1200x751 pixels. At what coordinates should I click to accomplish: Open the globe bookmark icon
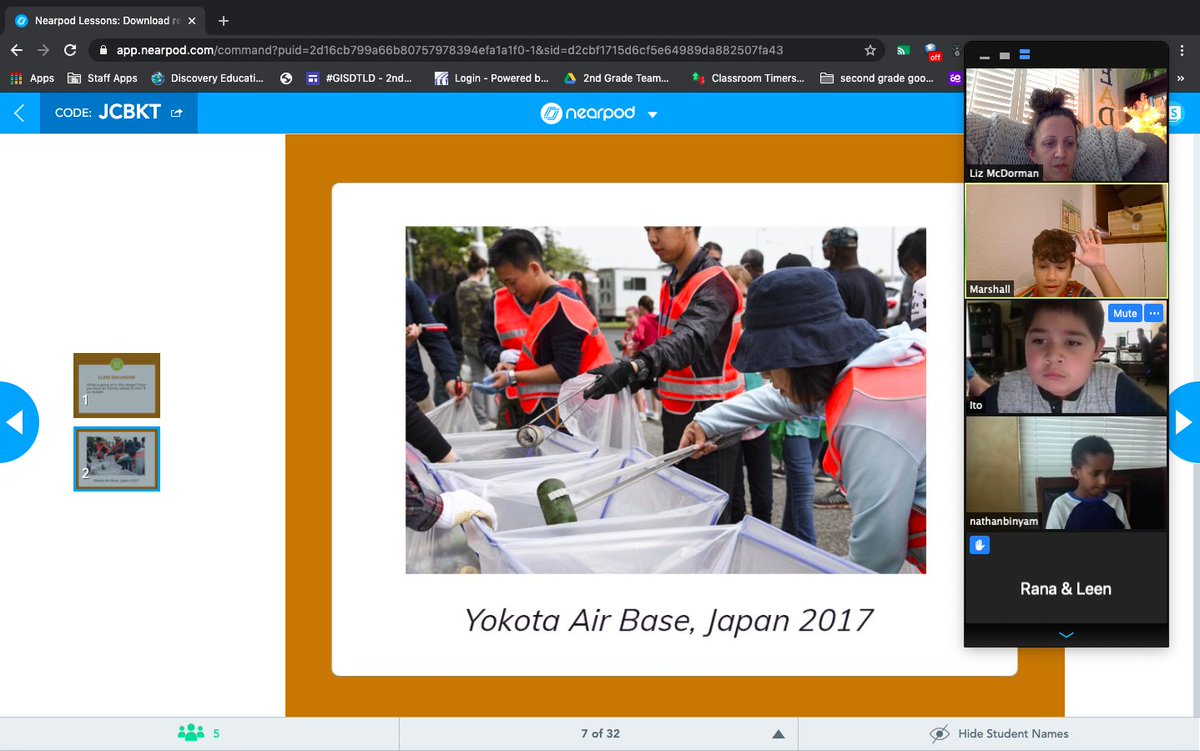coord(286,78)
